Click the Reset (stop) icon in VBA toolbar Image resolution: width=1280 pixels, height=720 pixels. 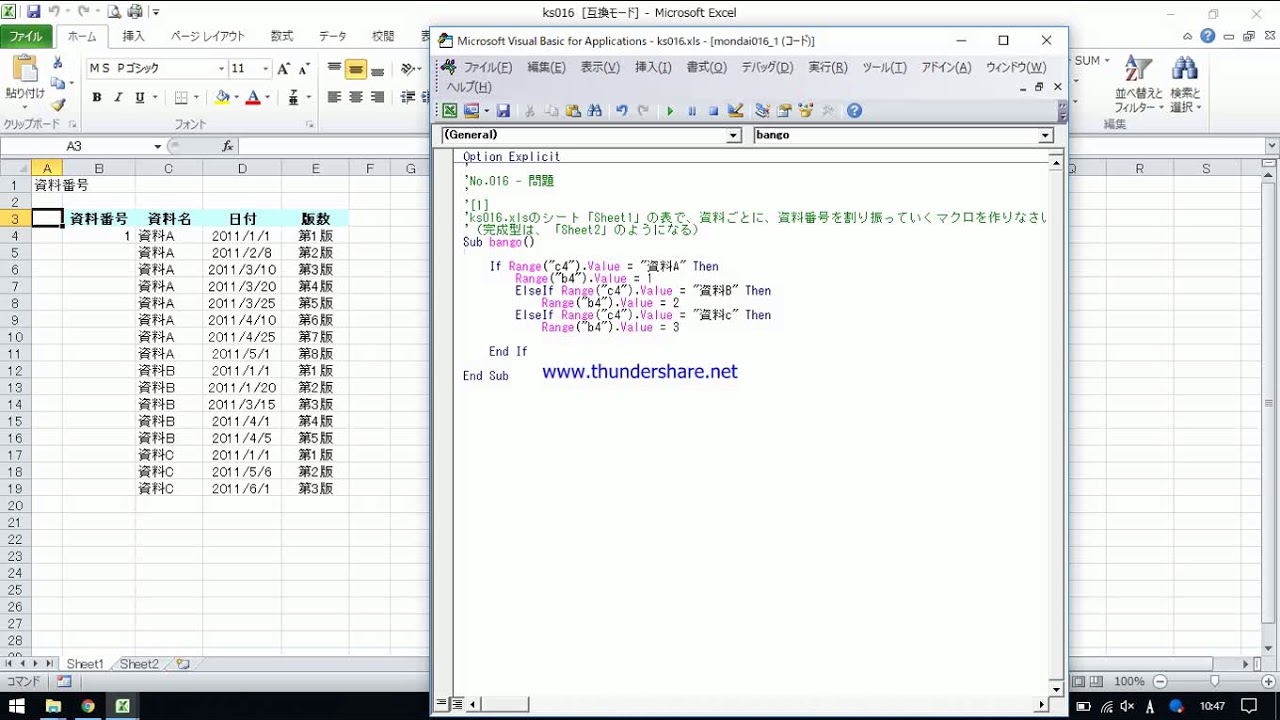tap(713, 111)
